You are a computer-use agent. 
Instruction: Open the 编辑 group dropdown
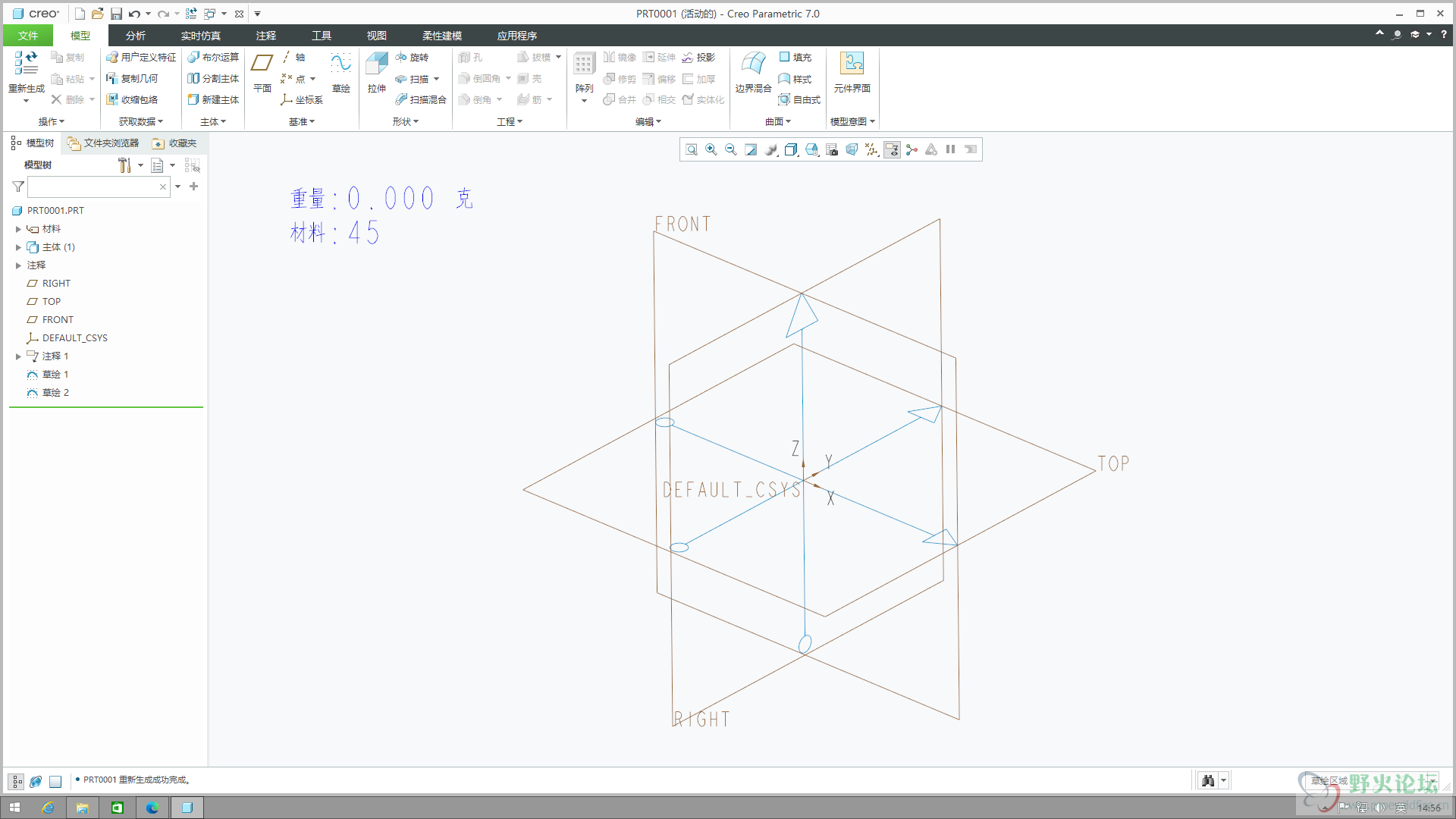648,121
